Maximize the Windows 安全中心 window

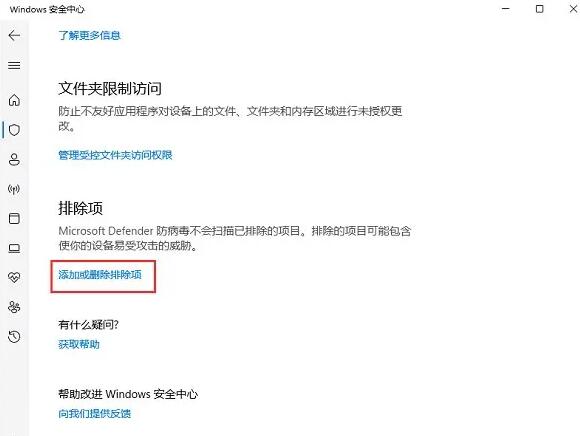click(x=540, y=9)
